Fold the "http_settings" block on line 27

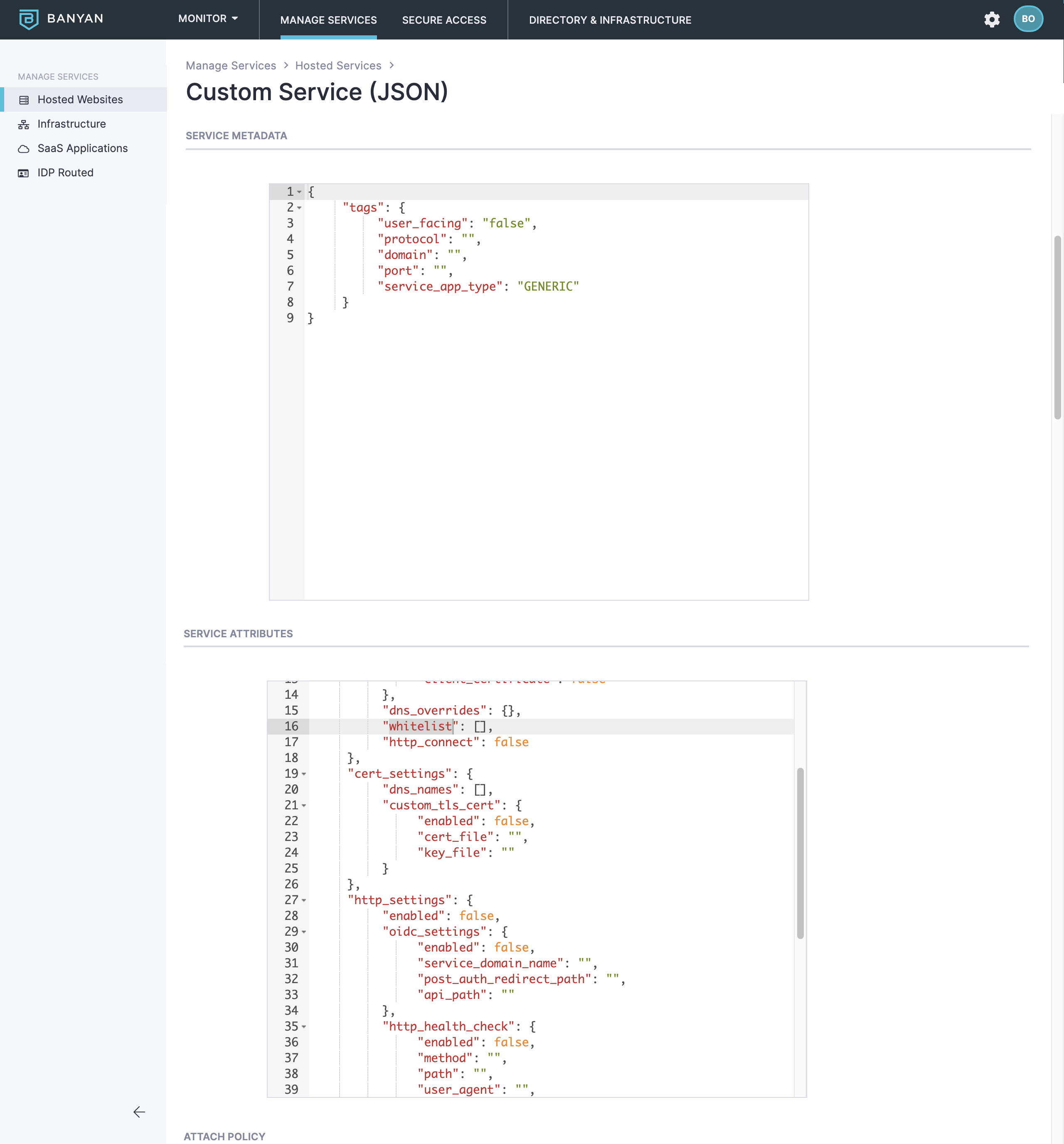304,900
